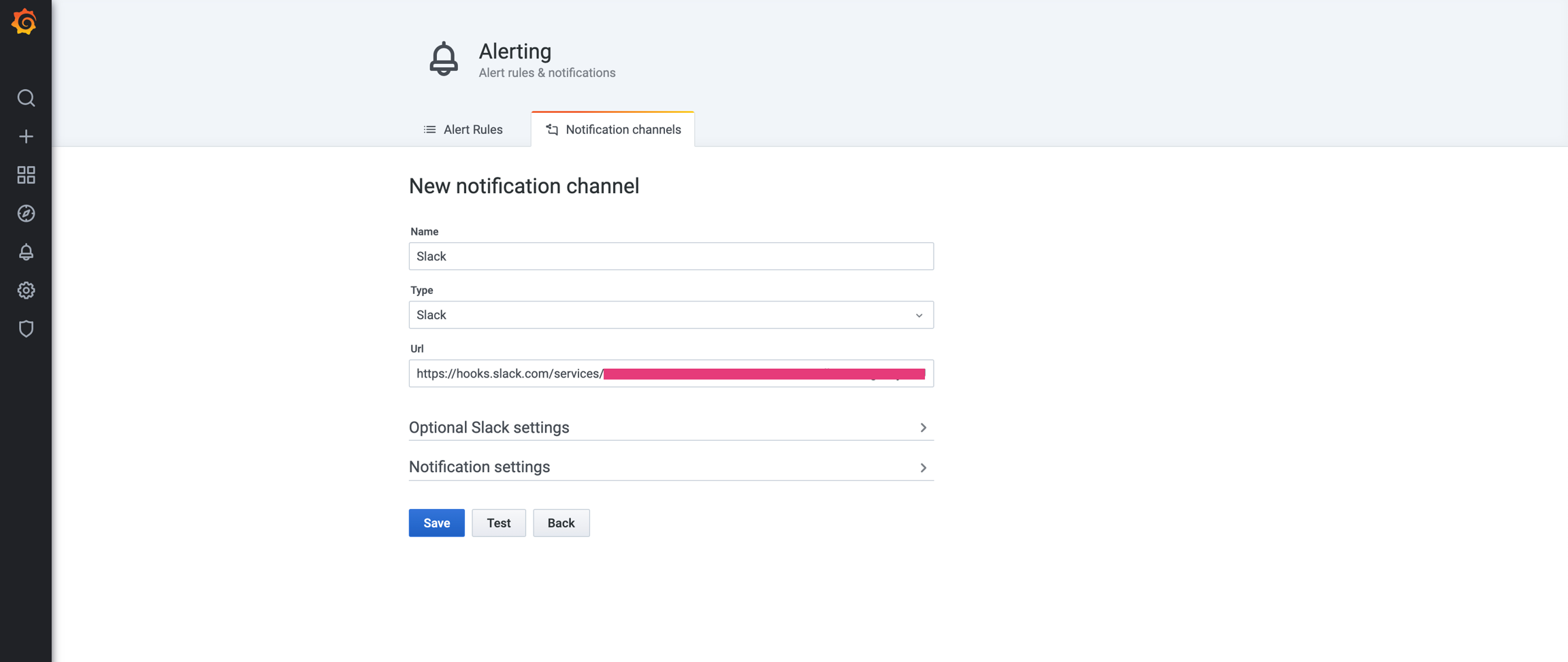Open the Type dropdown showing Slack
The image size is (1568, 662).
pyautogui.click(x=670, y=315)
